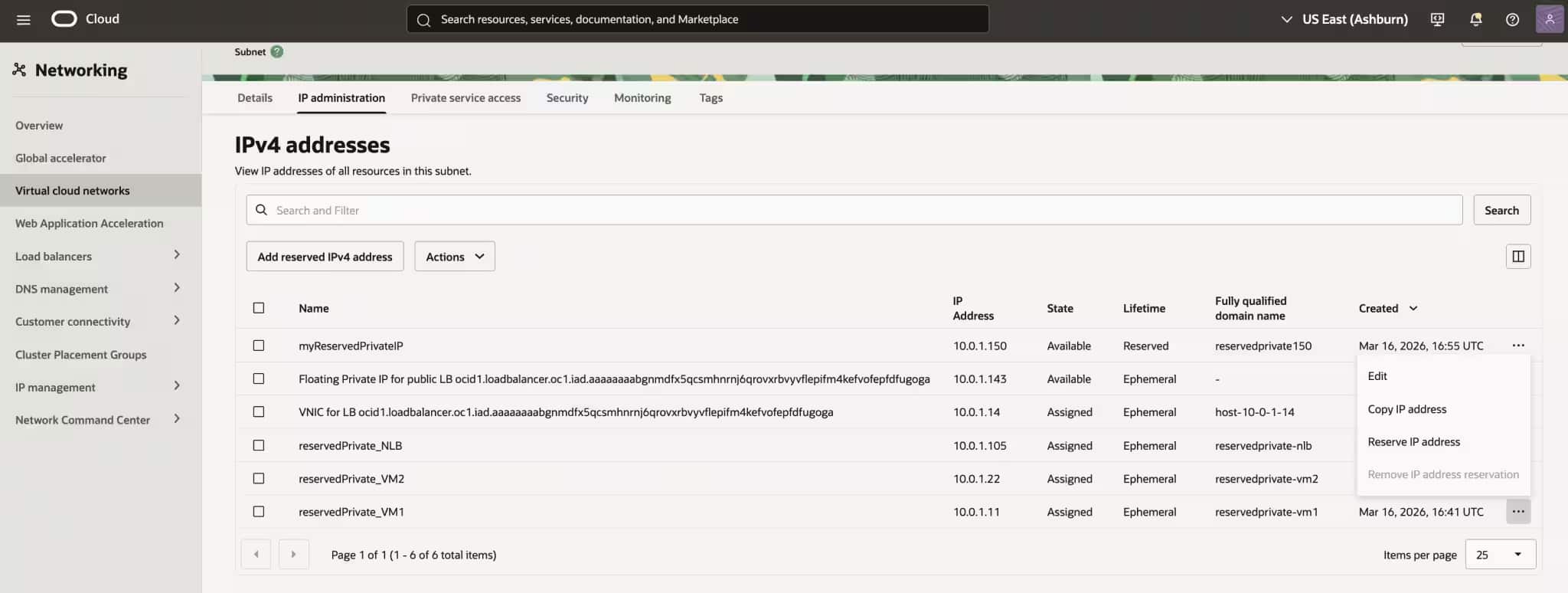
Task: Open actions menu for myReservedPrivateIP row
Action: (1517, 346)
